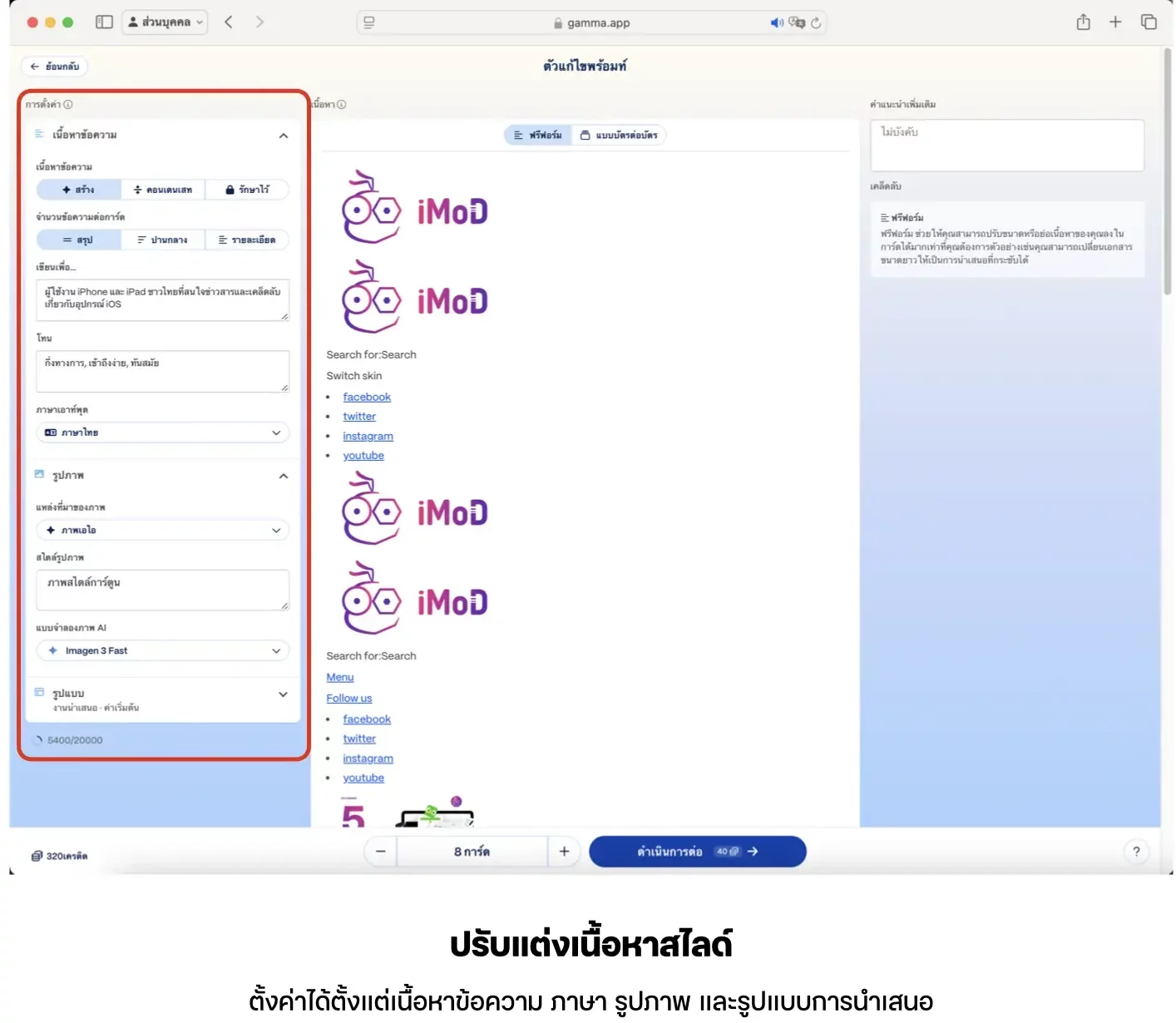This screenshot has width=1176, height=1023.
Task: Open a new tab with the plus icon
Action: [1115, 22]
